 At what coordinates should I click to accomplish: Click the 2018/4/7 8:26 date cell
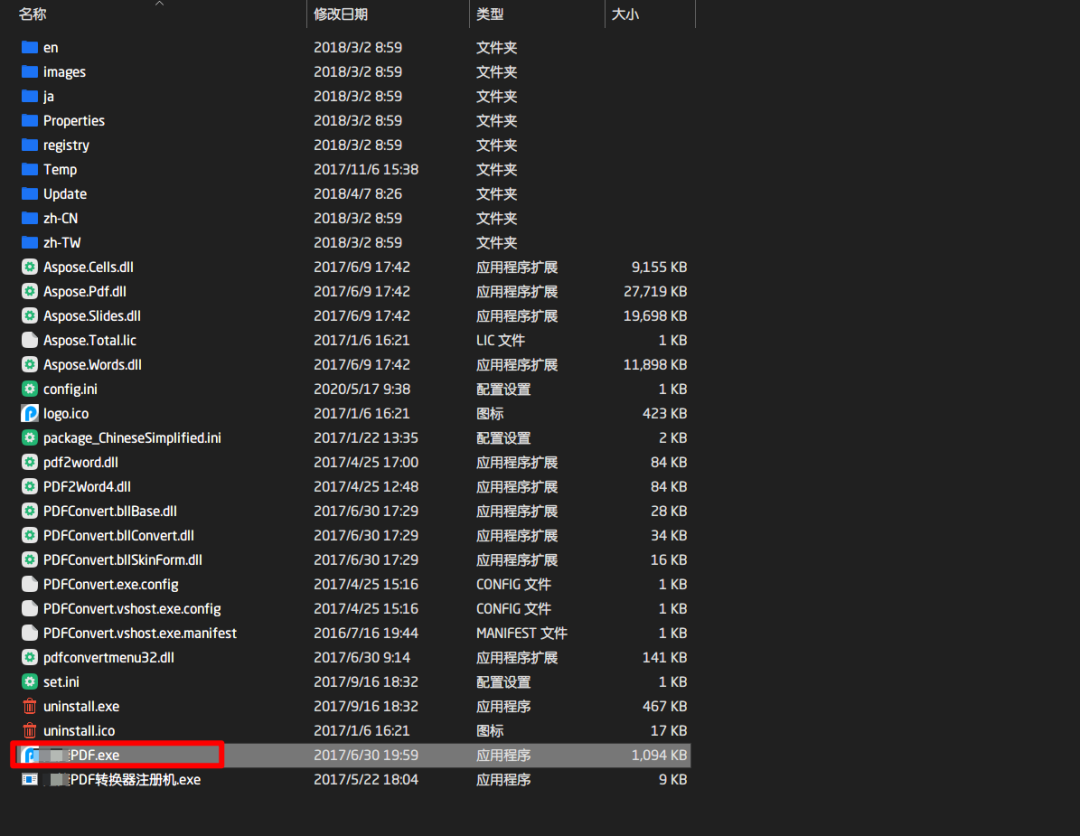[x=357, y=194]
